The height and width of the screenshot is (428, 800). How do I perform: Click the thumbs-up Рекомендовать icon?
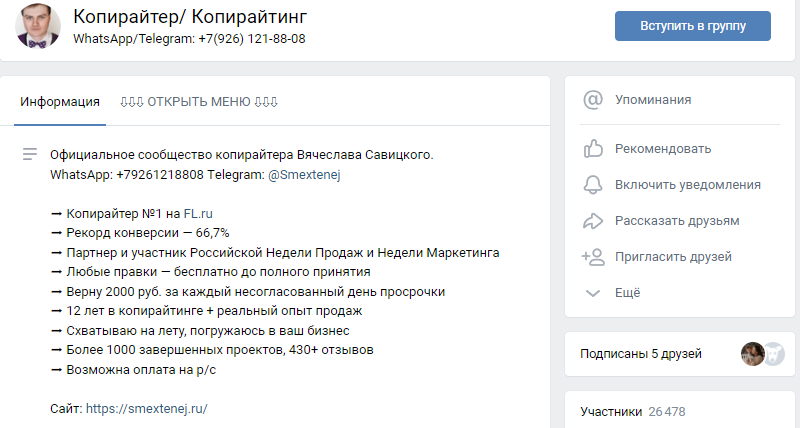click(x=594, y=149)
